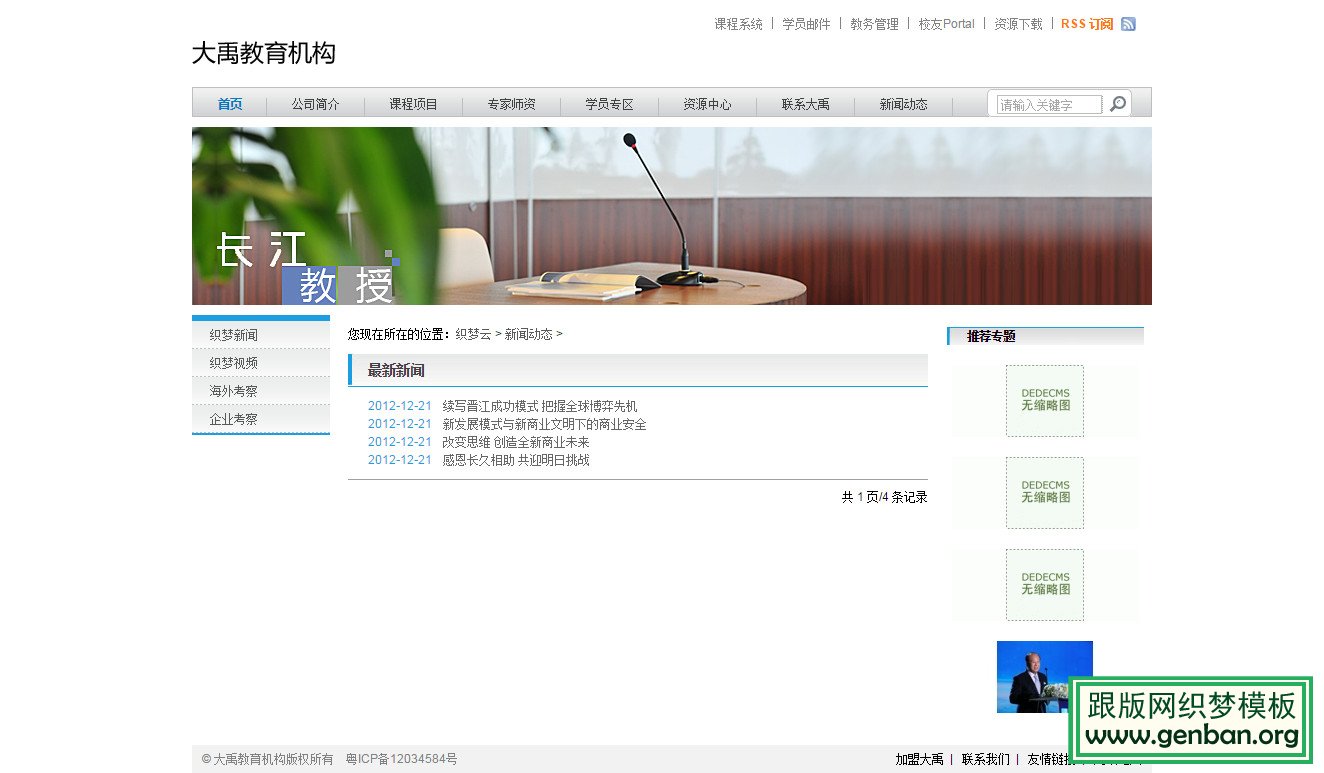
Task: Select 织梦视频 in the left sidebar
Action: pos(234,362)
